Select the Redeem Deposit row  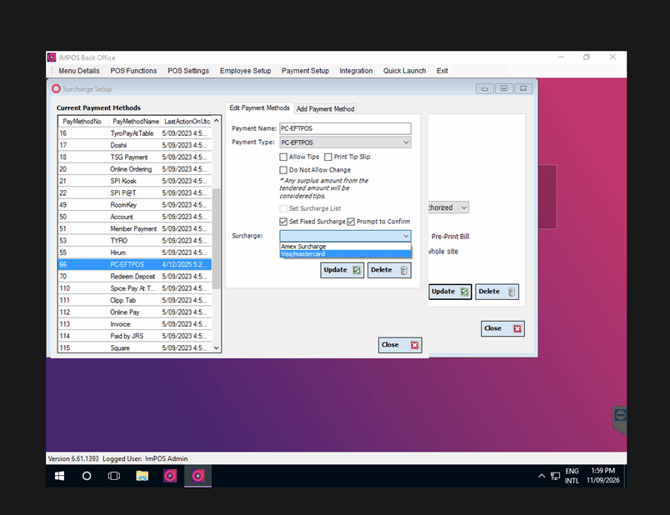pos(135,277)
